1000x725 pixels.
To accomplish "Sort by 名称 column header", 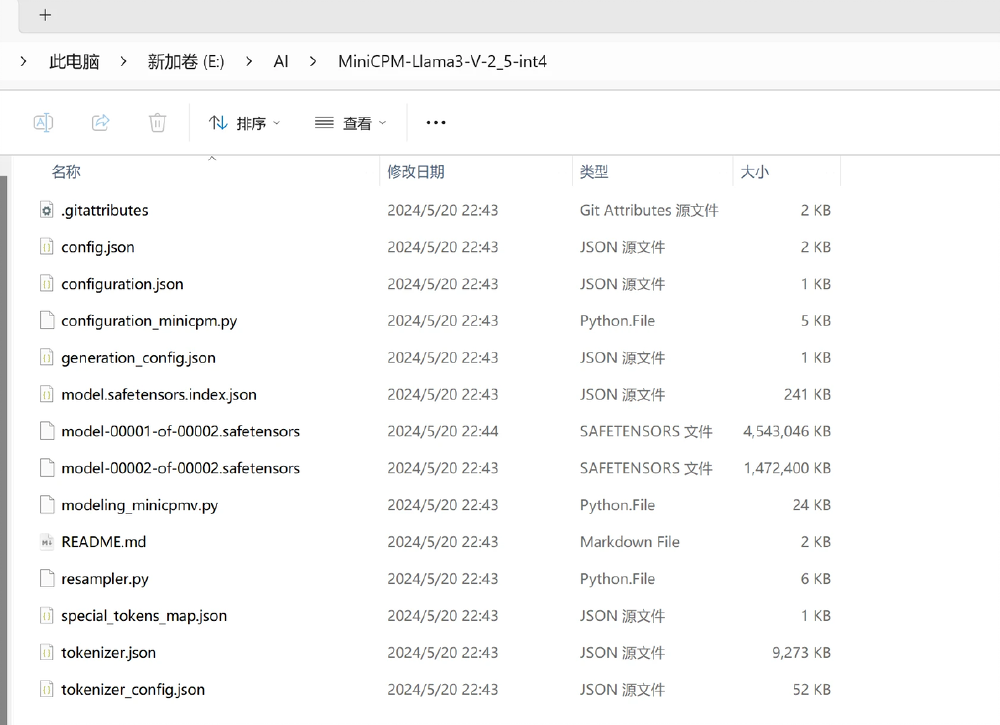I will (x=66, y=172).
